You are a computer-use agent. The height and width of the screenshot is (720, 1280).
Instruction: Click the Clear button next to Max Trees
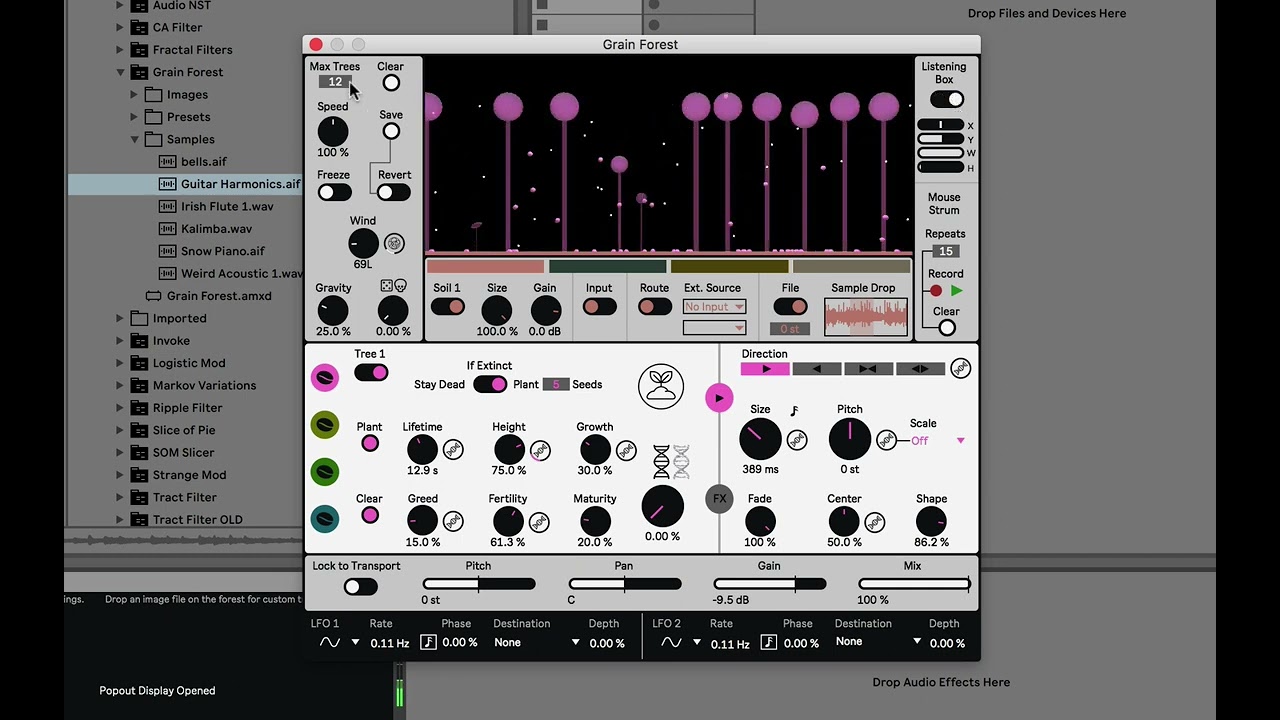point(391,83)
